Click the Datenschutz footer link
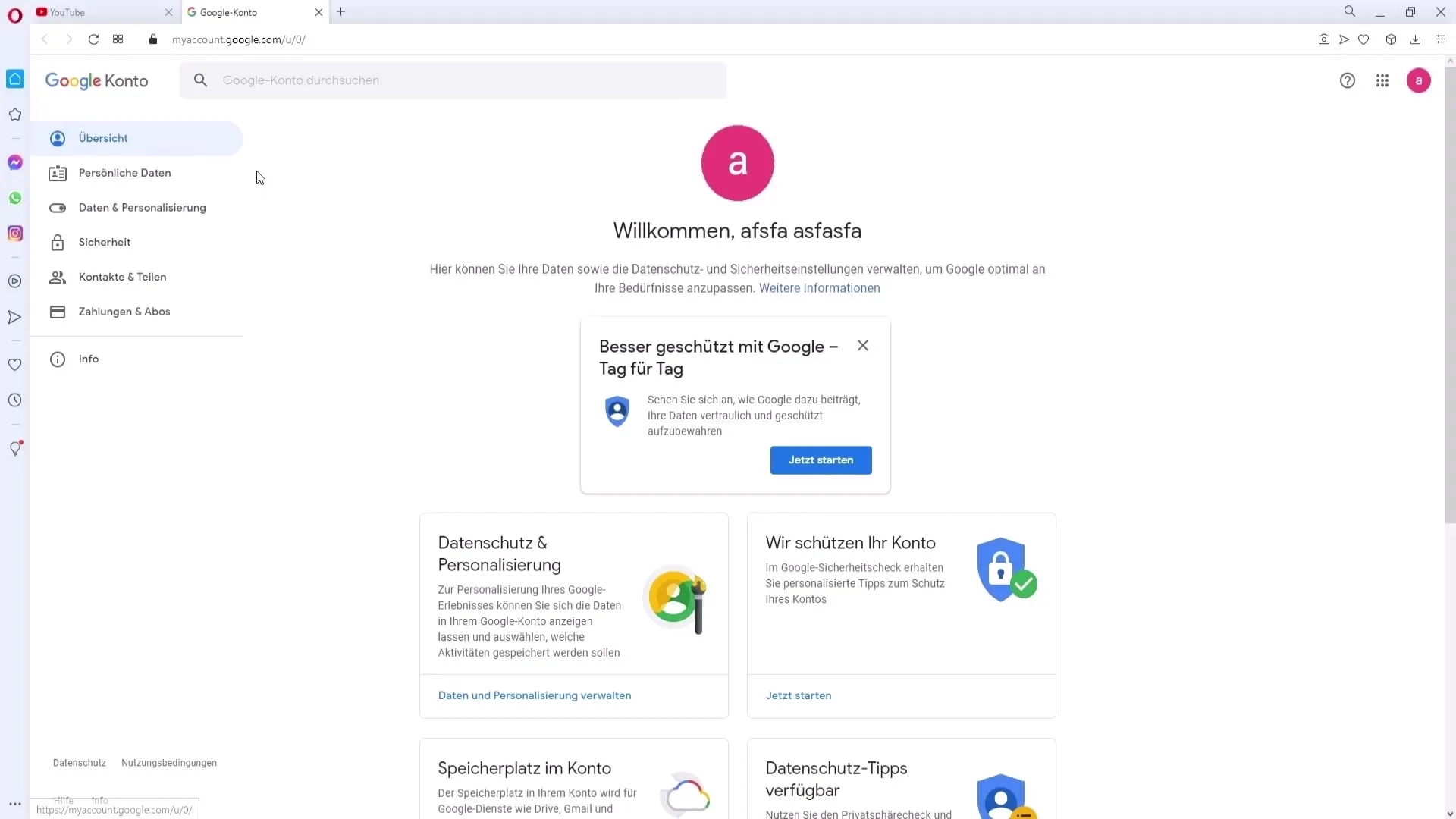This screenshot has height=819, width=1456. pyautogui.click(x=79, y=762)
